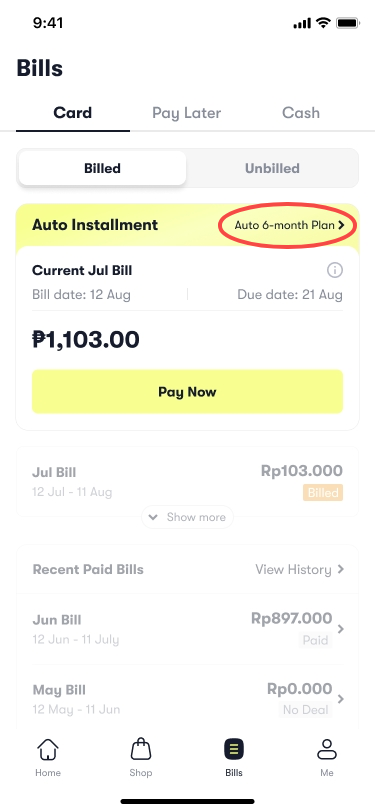Tap the cellular signal bars icon
375x812 pixels.
[x=302, y=23]
